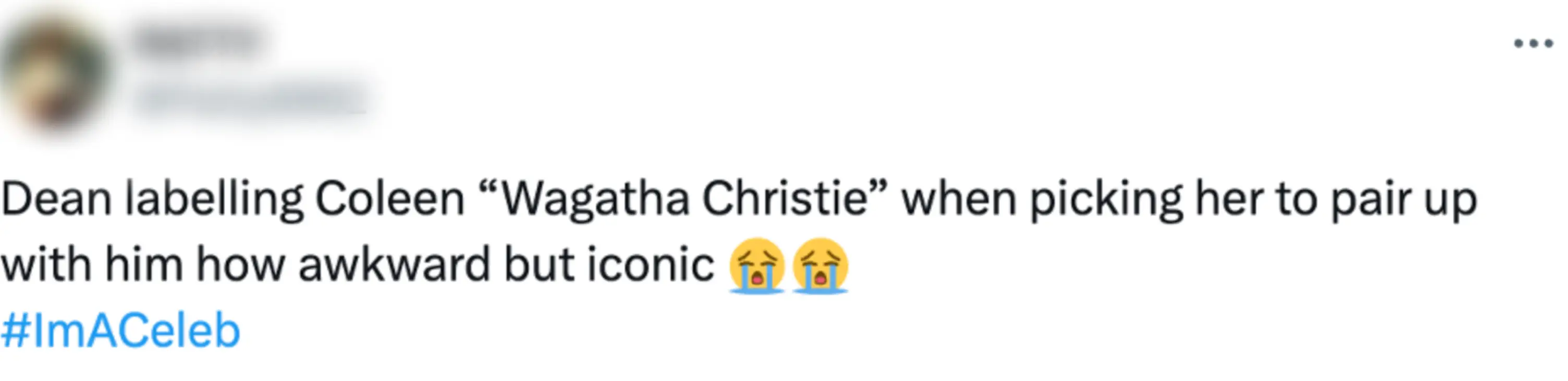Open the #ImACeleb hashtag link
The width and height of the screenshot is (1568, 381).
click(x=120, y=331)
